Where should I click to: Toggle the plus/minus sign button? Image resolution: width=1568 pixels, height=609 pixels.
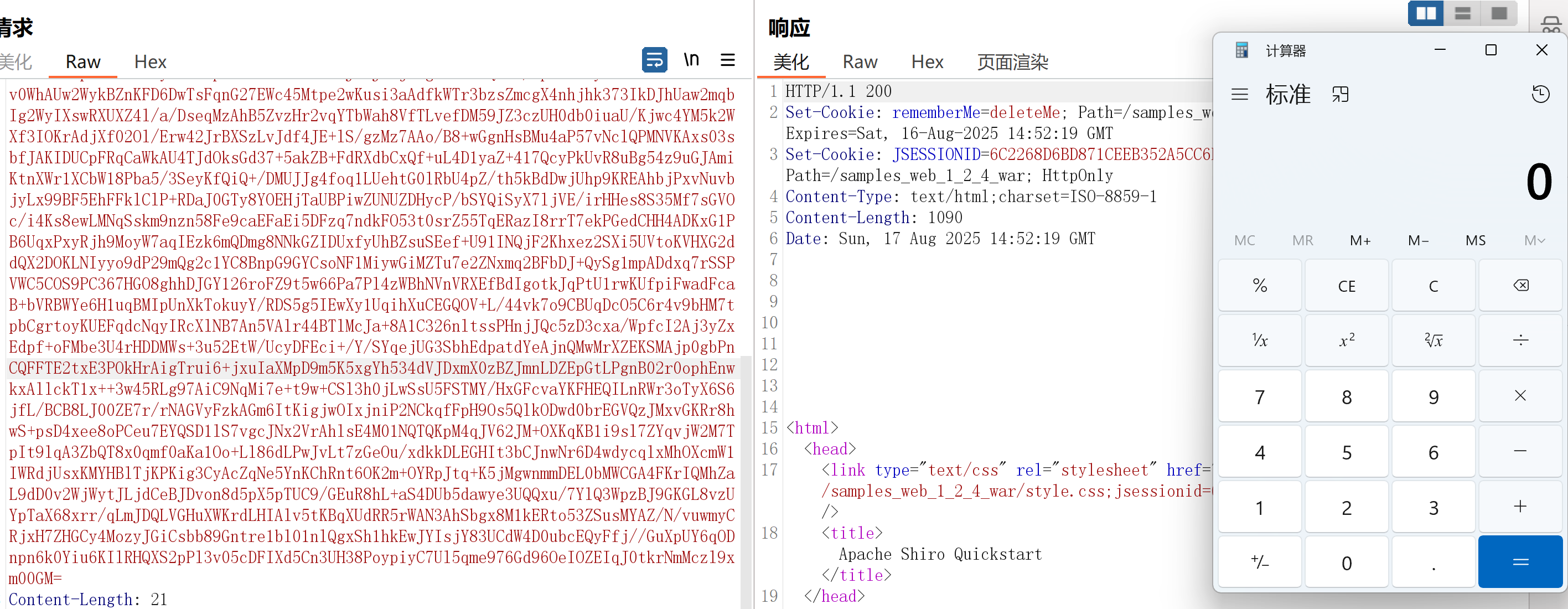[1259, 562]
